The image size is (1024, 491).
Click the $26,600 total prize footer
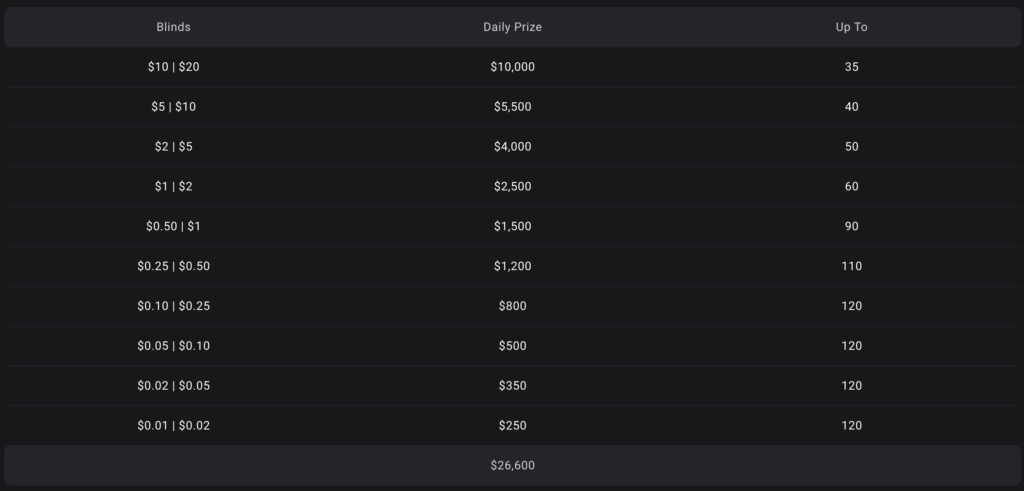(512, 465)
